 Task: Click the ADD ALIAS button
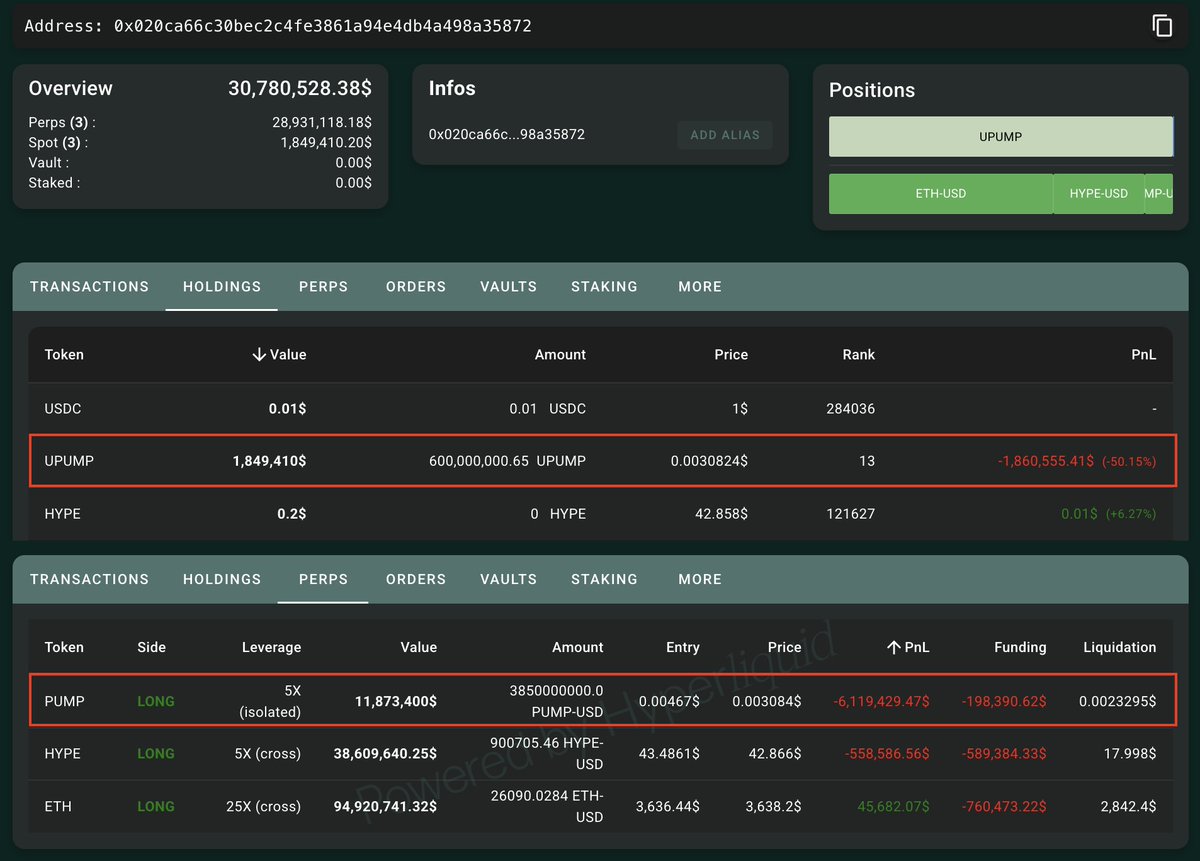tap(725, 135)
